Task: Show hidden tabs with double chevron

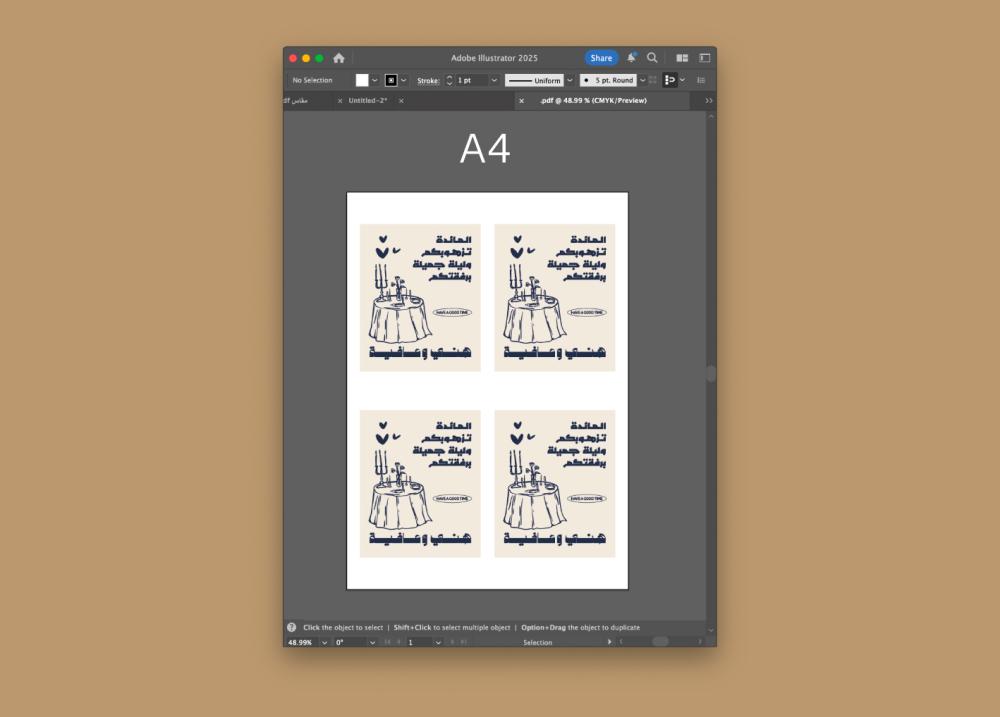Action: 708,101
